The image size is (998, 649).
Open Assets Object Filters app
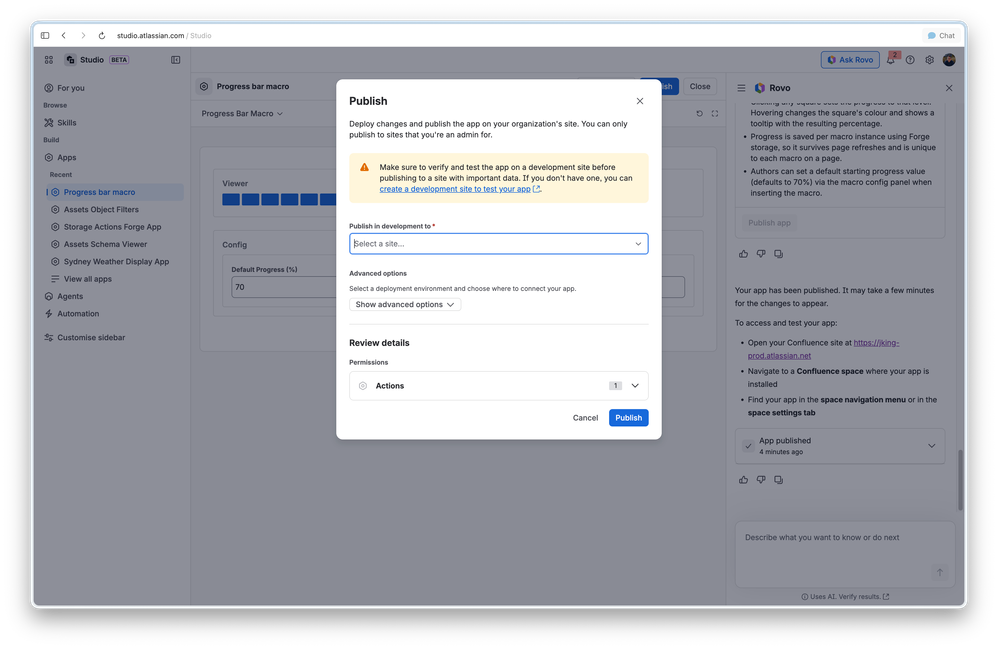[x=101, y=209]
